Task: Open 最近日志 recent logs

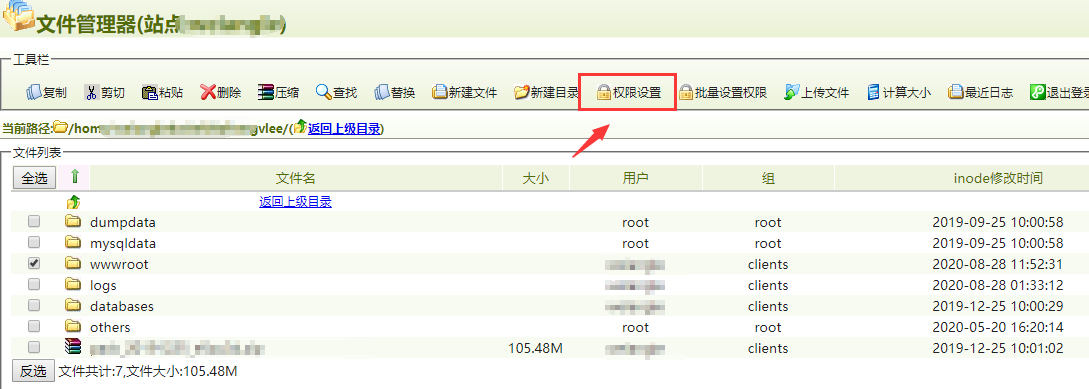Action: (981, 92)
